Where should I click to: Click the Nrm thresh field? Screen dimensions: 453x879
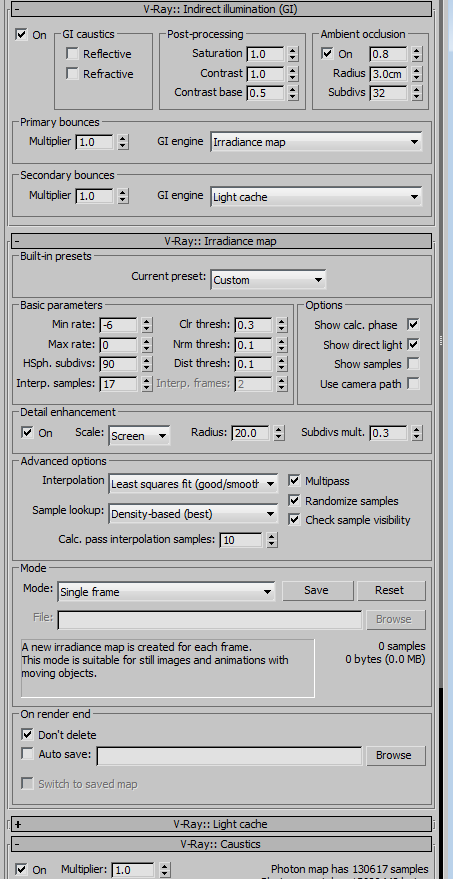pos(253,344)
